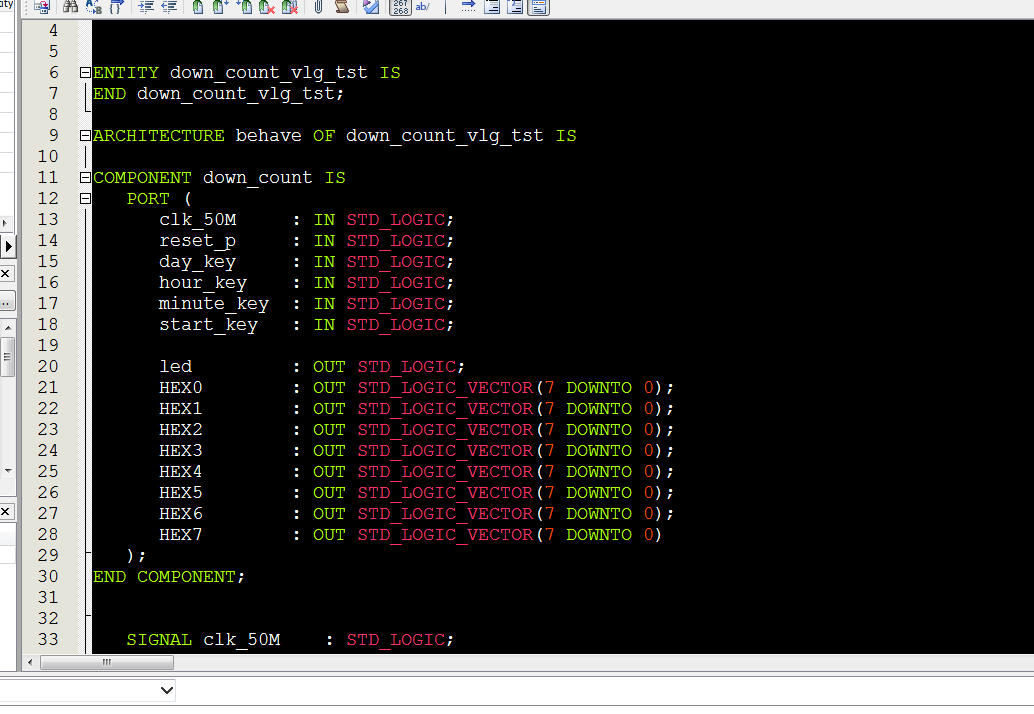Click the second page-layout icon after the blue arrow
The height and width of the screenshot is (714, 1034).
click(514, 7)
